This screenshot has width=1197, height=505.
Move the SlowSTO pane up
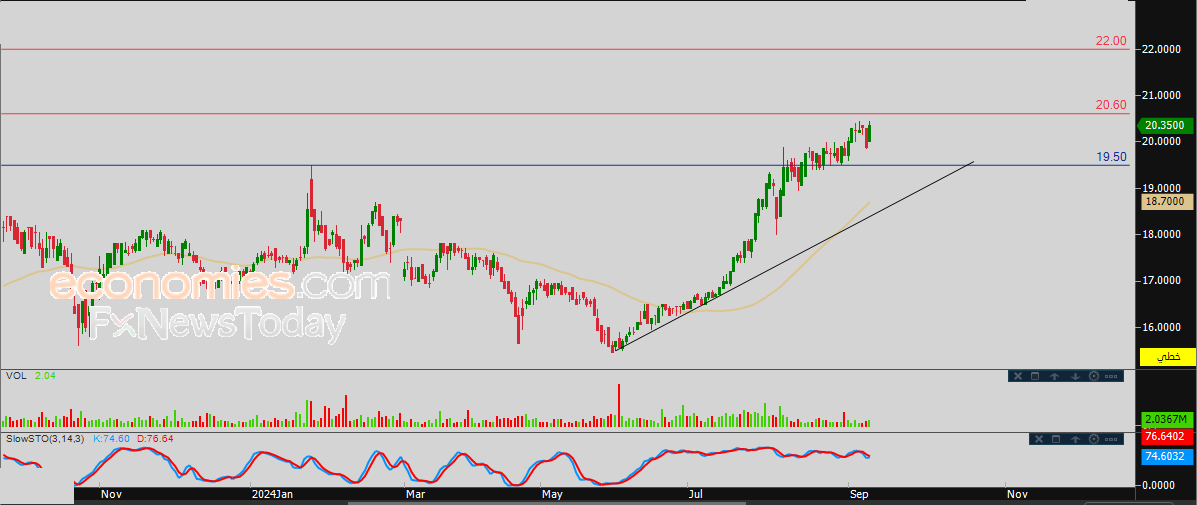coord(1075,439)
